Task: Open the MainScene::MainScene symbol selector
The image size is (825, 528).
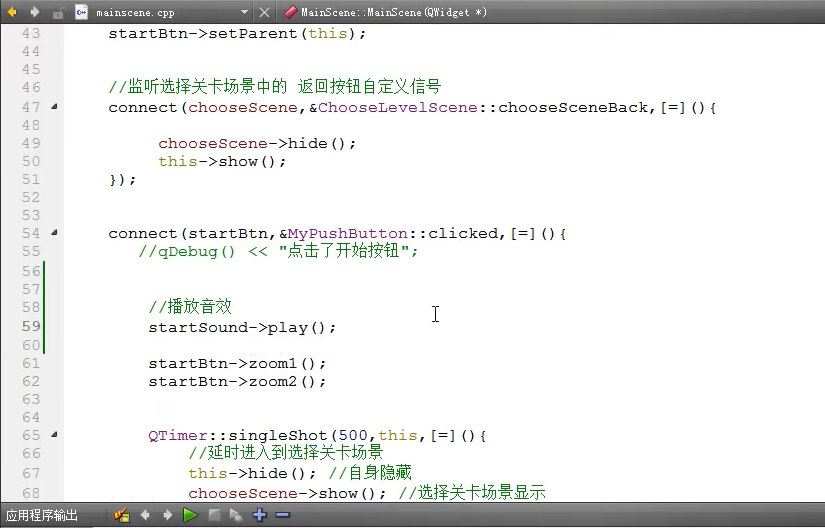Action: click(x=394, y=12)
